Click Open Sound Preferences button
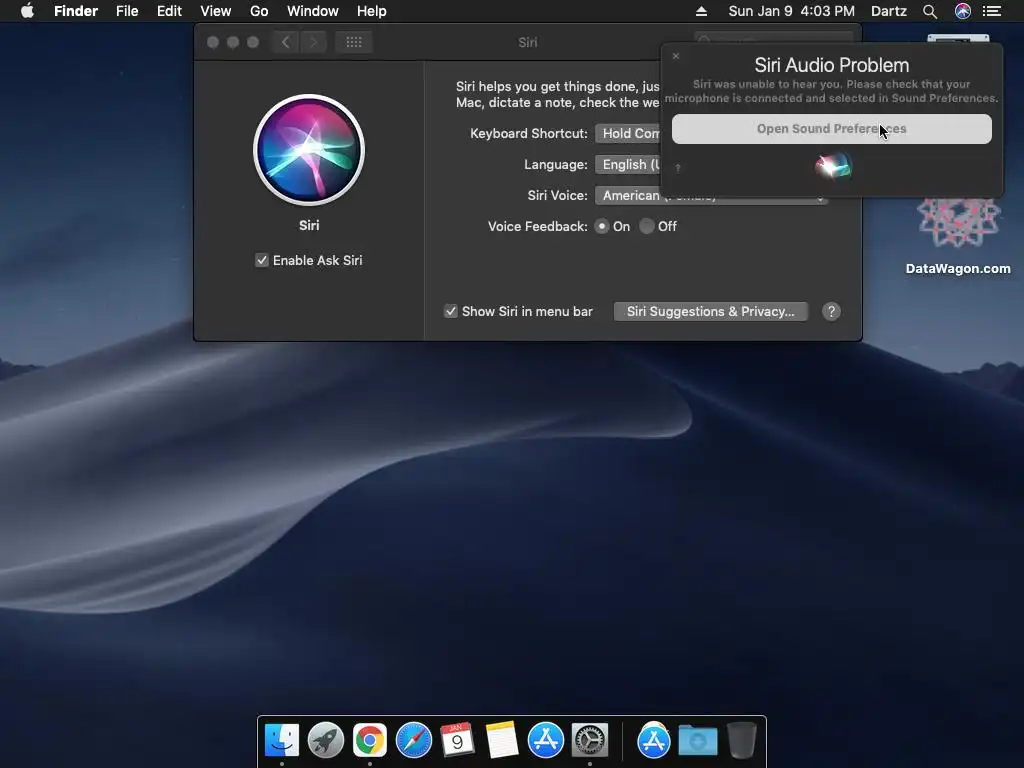Image resolution: width=1024 pixels, height=768 pixels. click(831, 129)
